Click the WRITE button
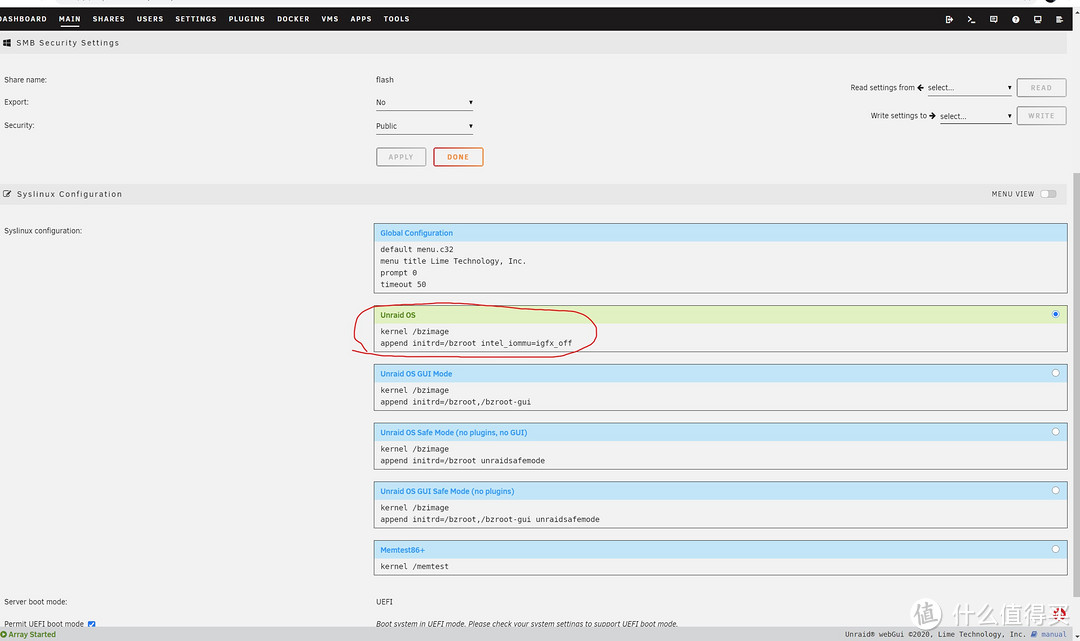Image resolution: width=1080 pixels, height=641 pixels. 1041,116
